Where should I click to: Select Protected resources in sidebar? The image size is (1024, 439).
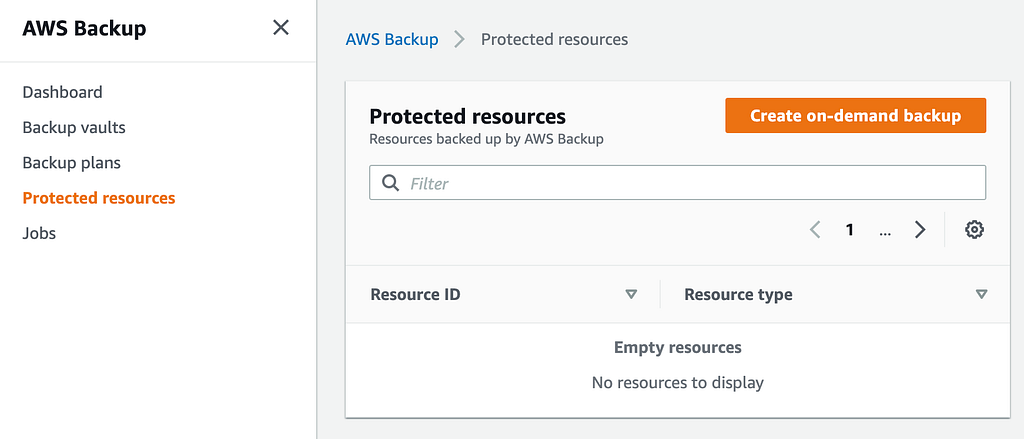99,198
